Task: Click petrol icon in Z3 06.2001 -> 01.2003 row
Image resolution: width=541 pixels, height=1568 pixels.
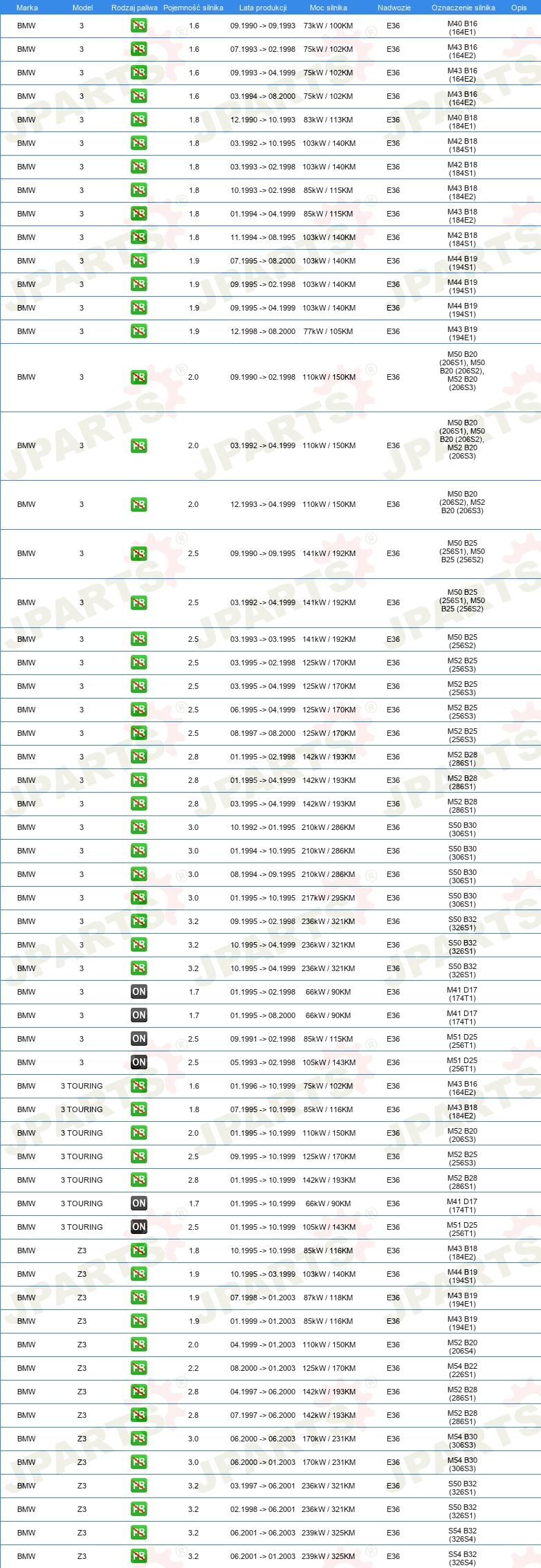Action: (138, 1556)
